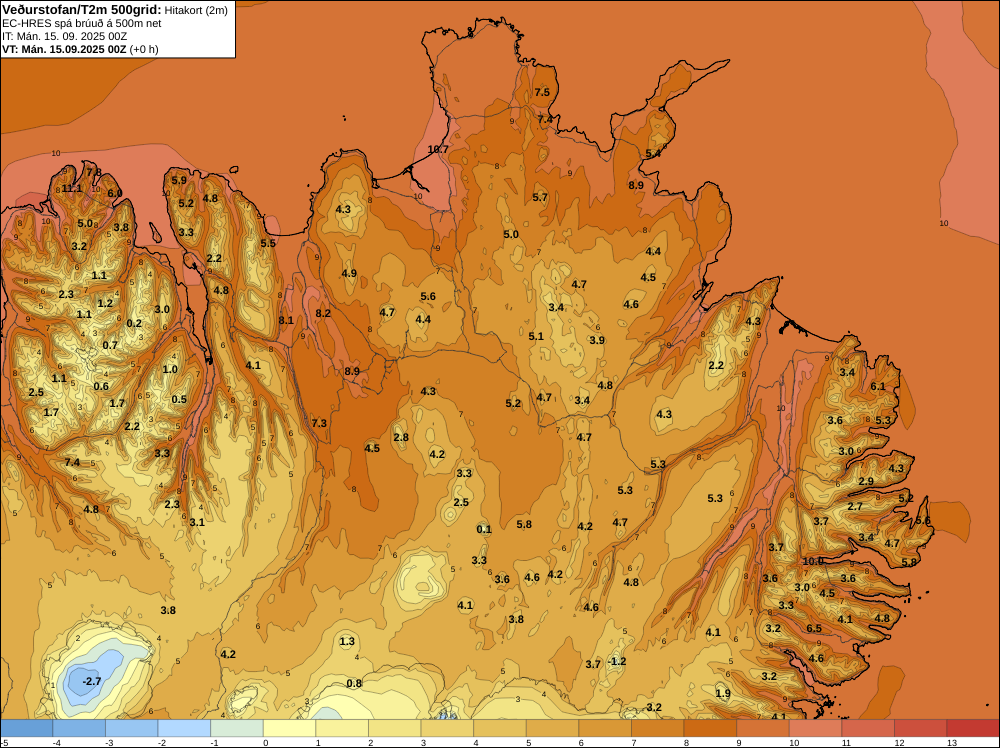This screenshot has height=748, width=1000.
Task: Click the 5.7 temperature reading
Action: [x=540, y=197]
